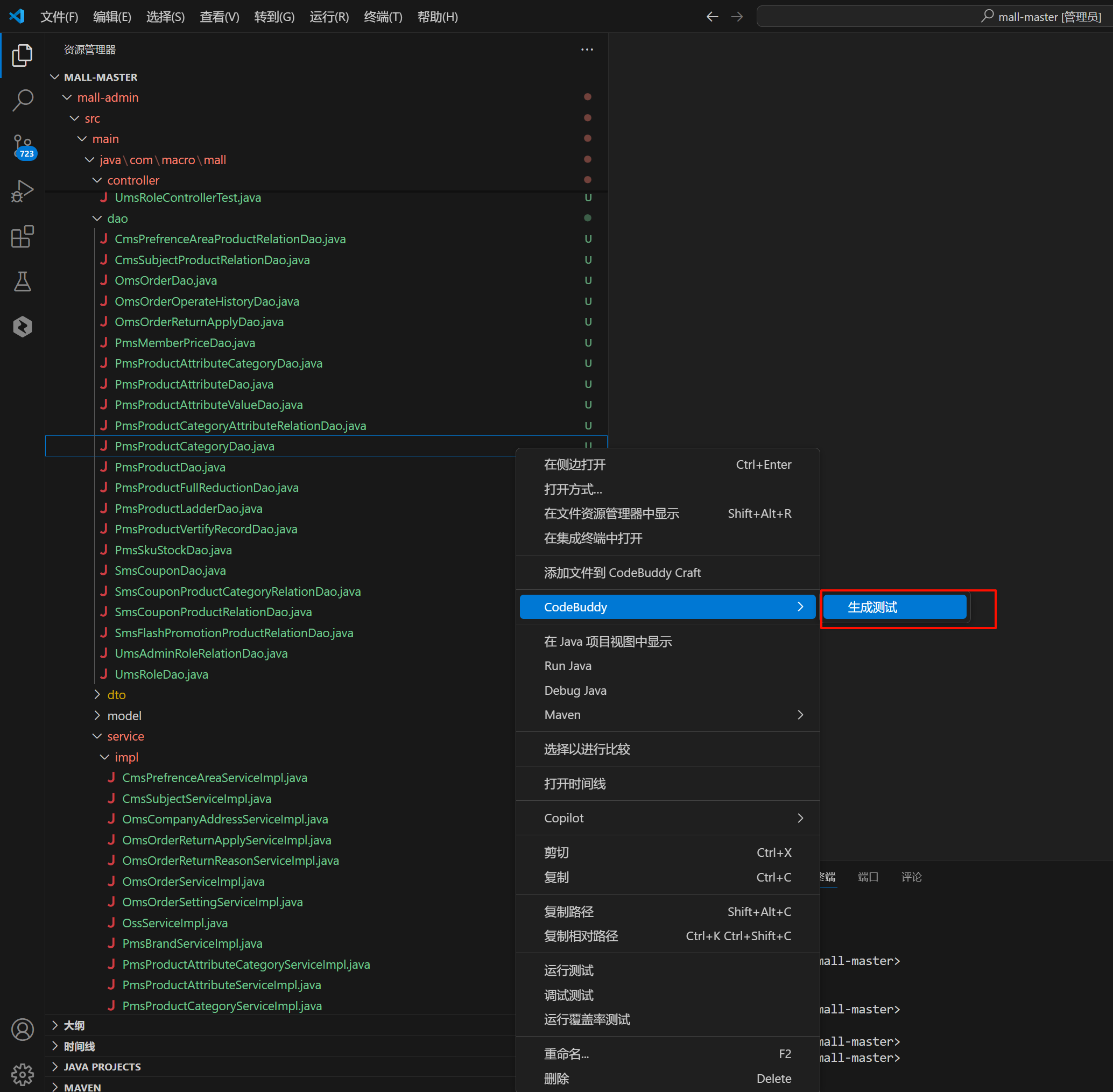Viewport: 1113px width, 1092px height.
Task: Open the CodeBuddy sidebar icon
Action: coord(23,327)
